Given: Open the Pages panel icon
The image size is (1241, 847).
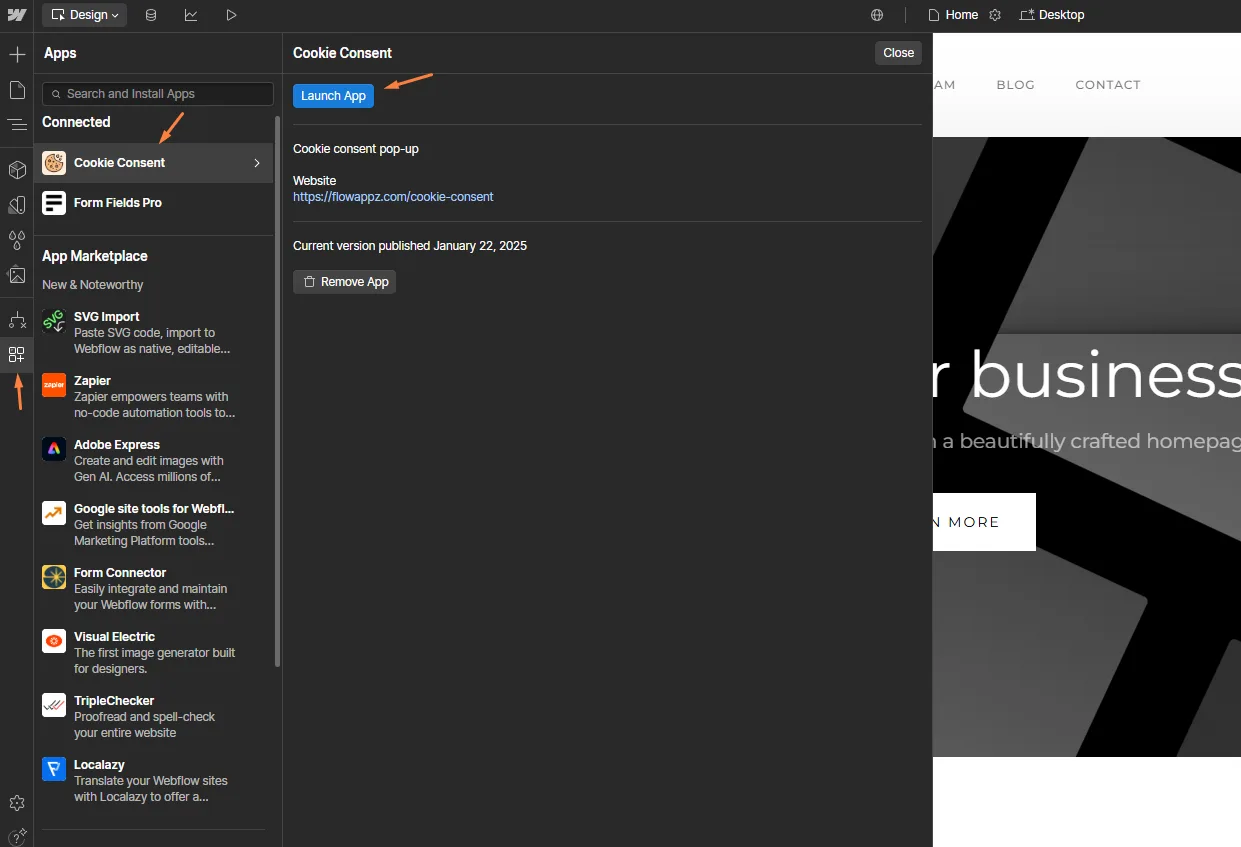Looking at the screenshot, I should [x=17, y=90].
